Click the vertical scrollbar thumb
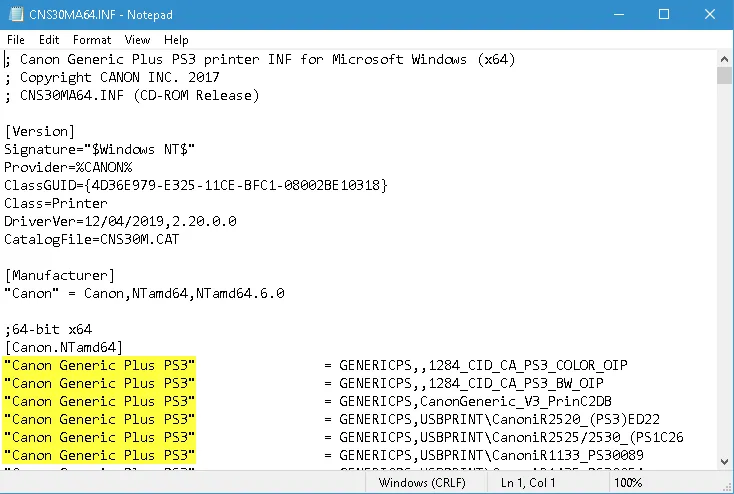This screenshot has width=734, height=494. coord(724,78)
